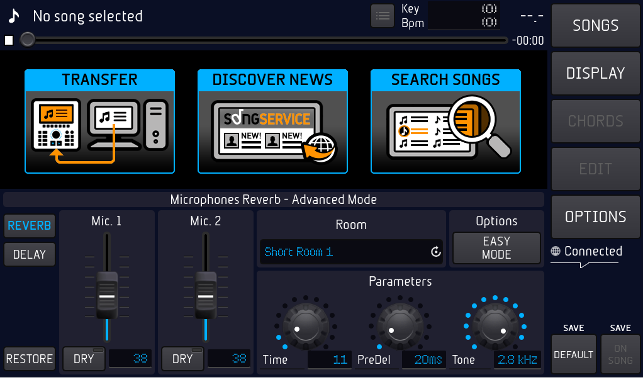Open the OPTIONS menu
This screenshot has width=644, height=378.
point(596,217)
